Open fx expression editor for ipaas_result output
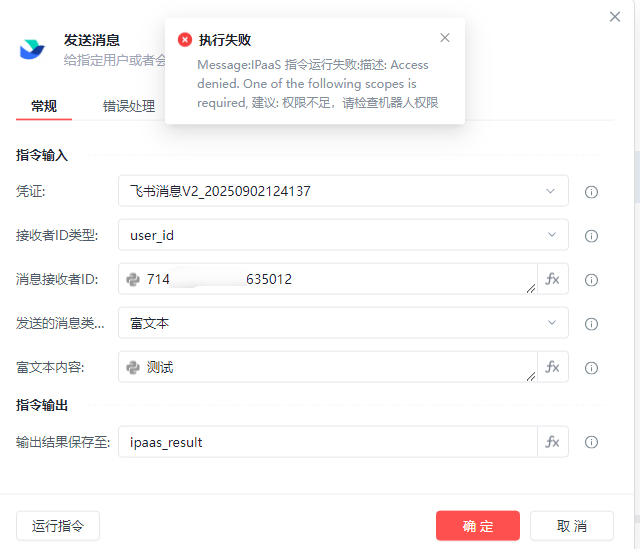 pyautogui.click(x=553, y=442)
